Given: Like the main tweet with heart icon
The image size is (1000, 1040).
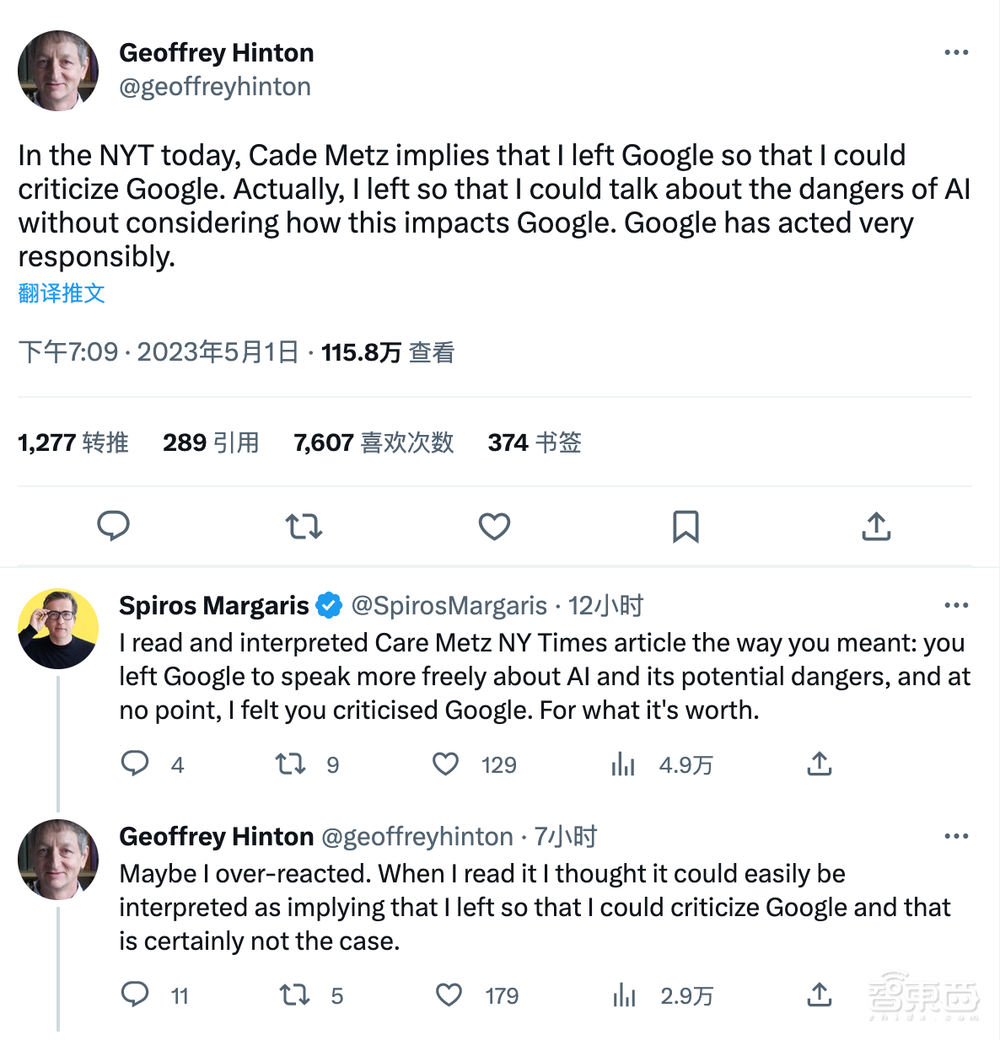Looking at the screenshot, I should (494, 526).
